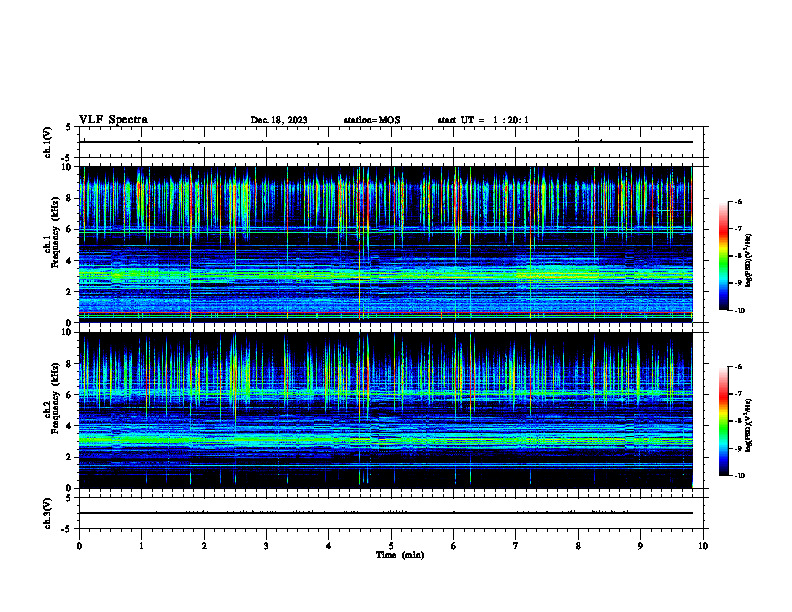Click the time axis tick label "10"

click(x=703, y=546)
